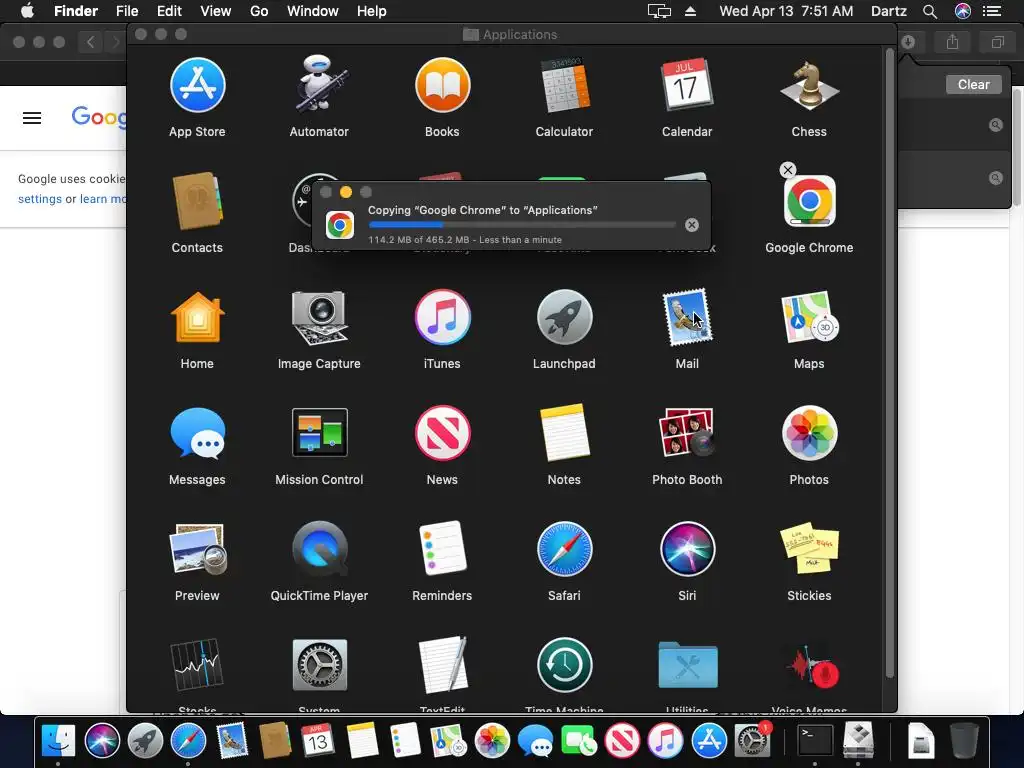
Task: Open Notification Center from menu bar
Action: [992, 11]
